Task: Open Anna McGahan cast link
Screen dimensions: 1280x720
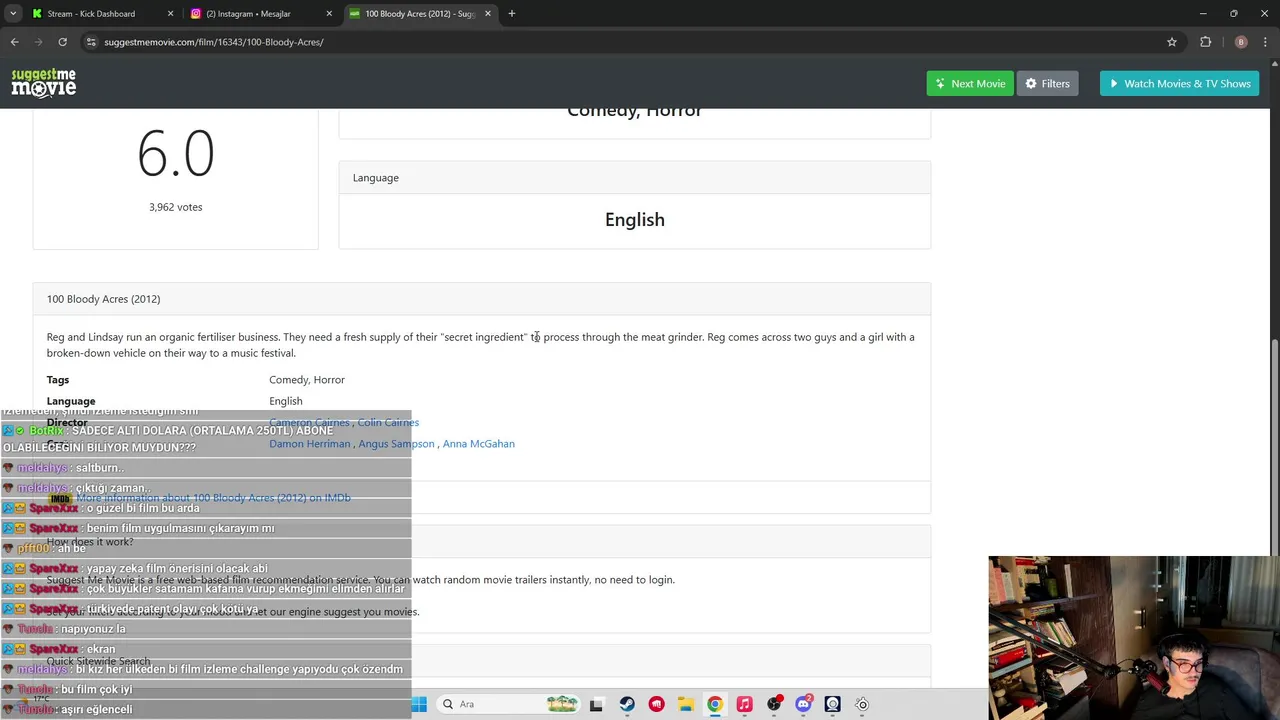Action: click(478, 444)
